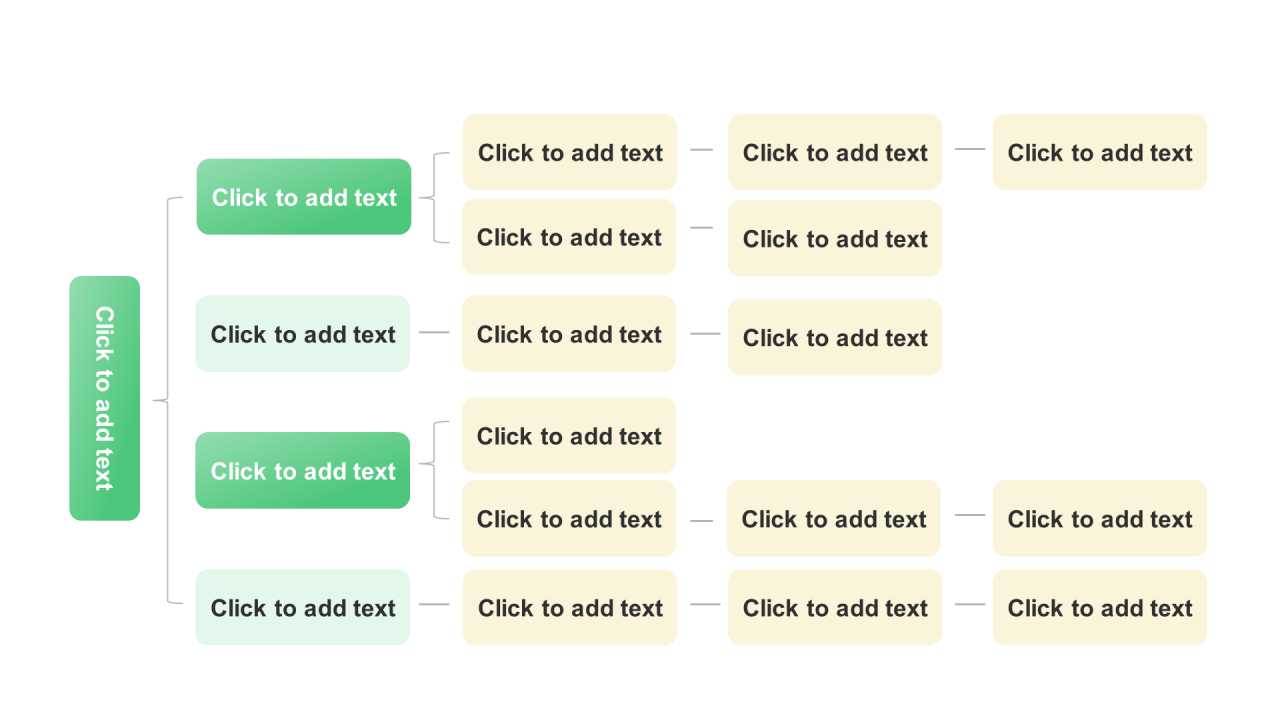Screen dimensions: 1280x720
Task: Click middle beige box in bottom row
Action: [x=835, y=607]
